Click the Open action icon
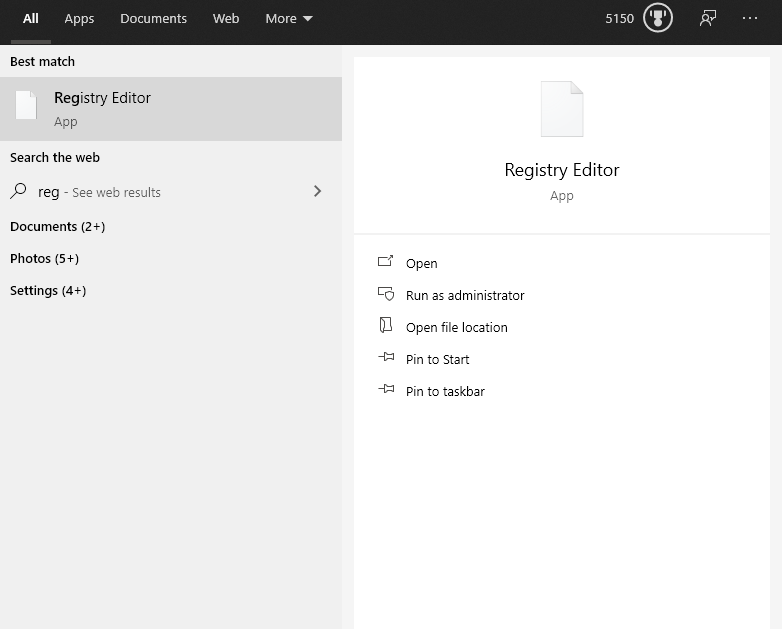The width and height of the screenshot is (782, 629). click(386, 261)
